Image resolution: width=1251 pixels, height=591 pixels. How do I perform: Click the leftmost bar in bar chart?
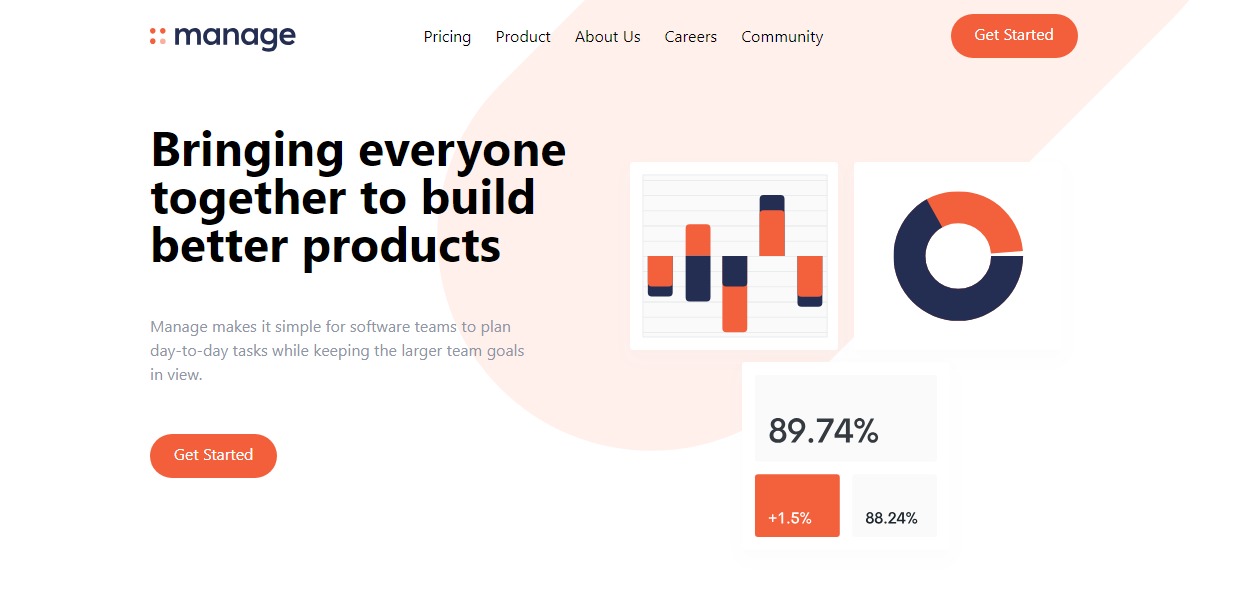tap(660, 276)
